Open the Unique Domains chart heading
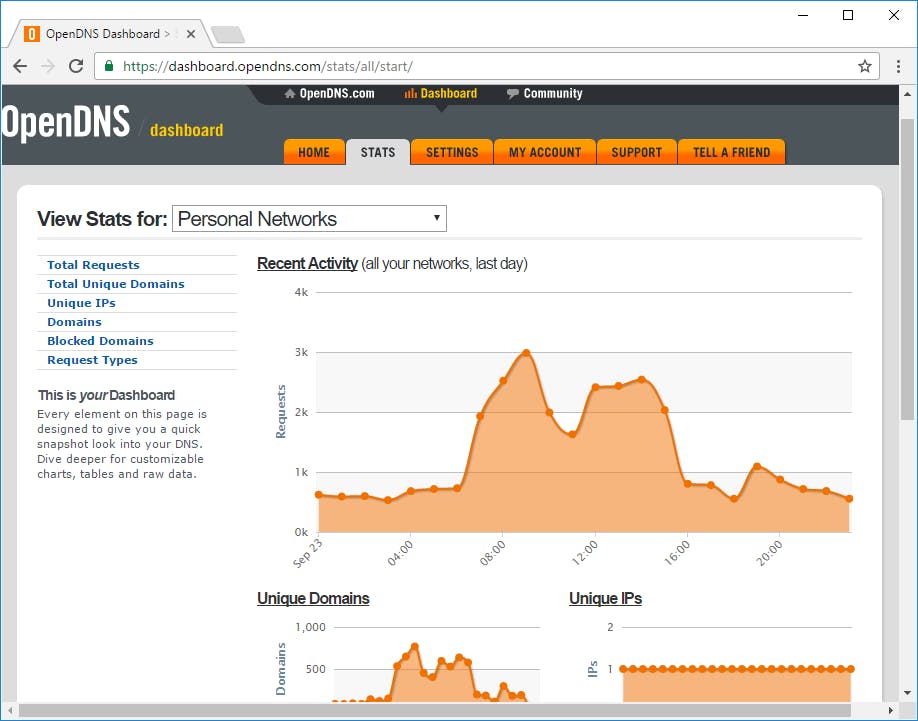The image size is (918, 721). 313,598
